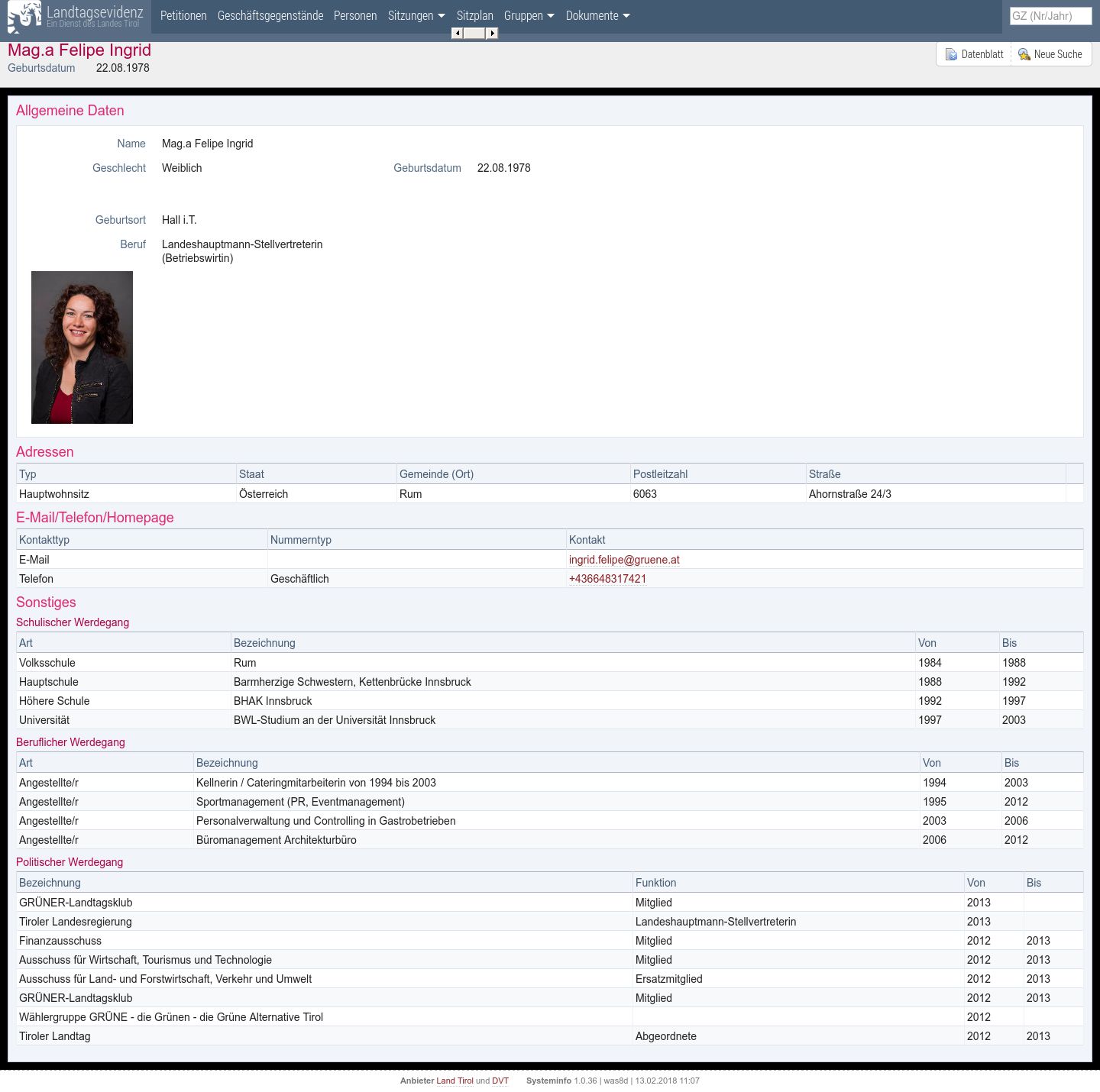Viewport: 1100px width, 1092px height.
Task: Click the Straße column header
Action: tap(936, 474)
